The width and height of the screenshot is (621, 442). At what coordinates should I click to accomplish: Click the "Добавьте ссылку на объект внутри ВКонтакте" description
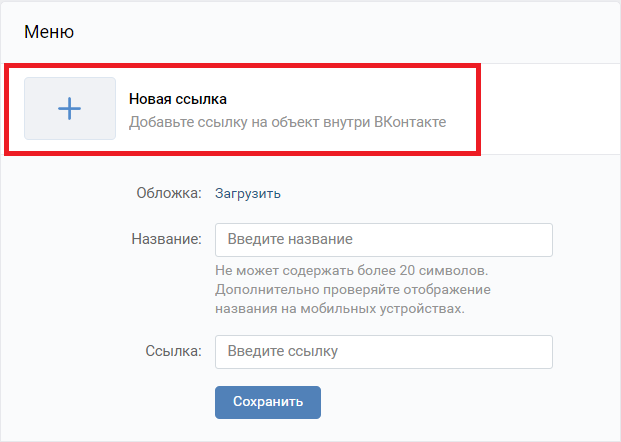[288, 122]
